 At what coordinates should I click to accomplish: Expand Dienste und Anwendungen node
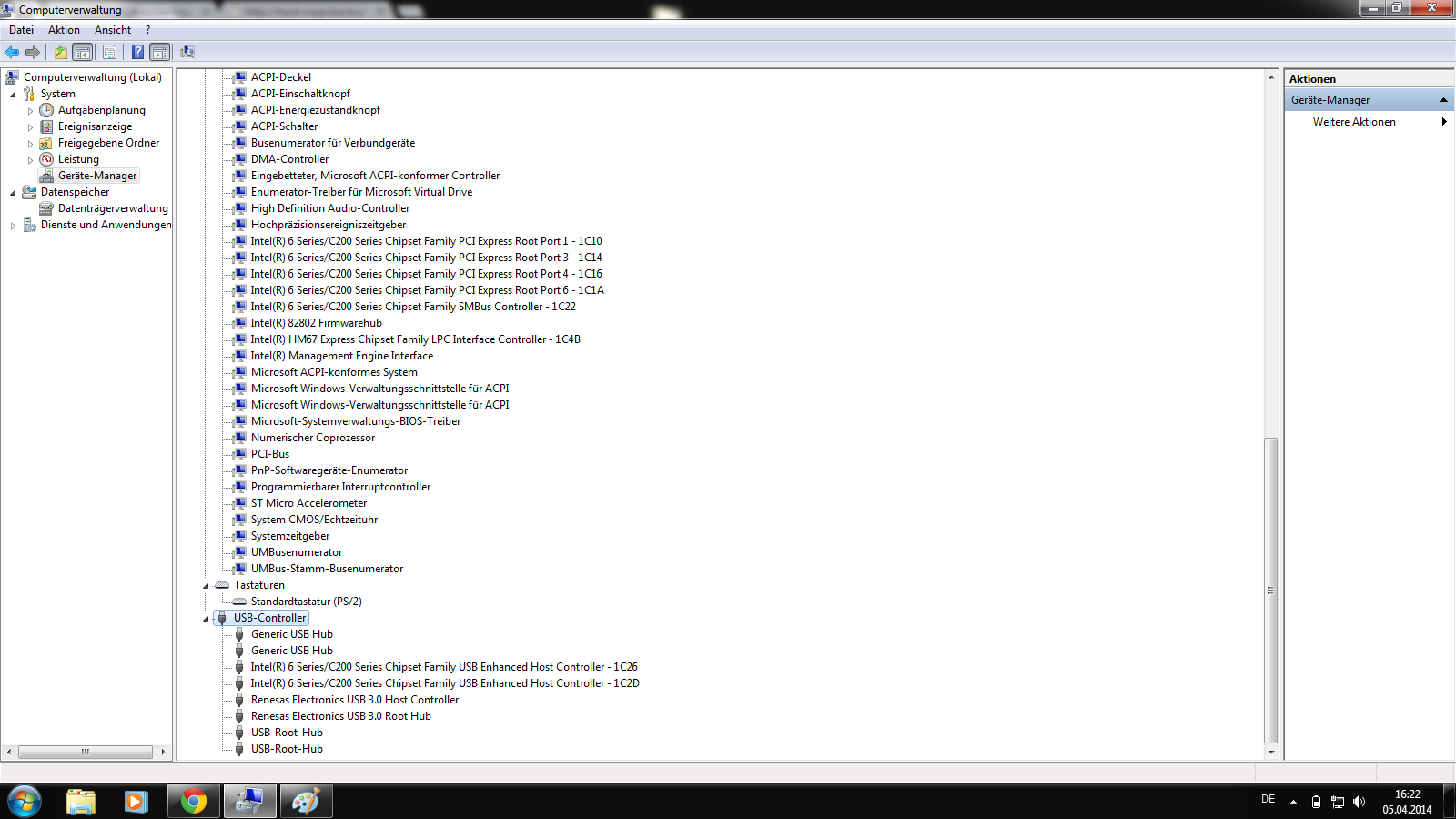pos(13,226)
